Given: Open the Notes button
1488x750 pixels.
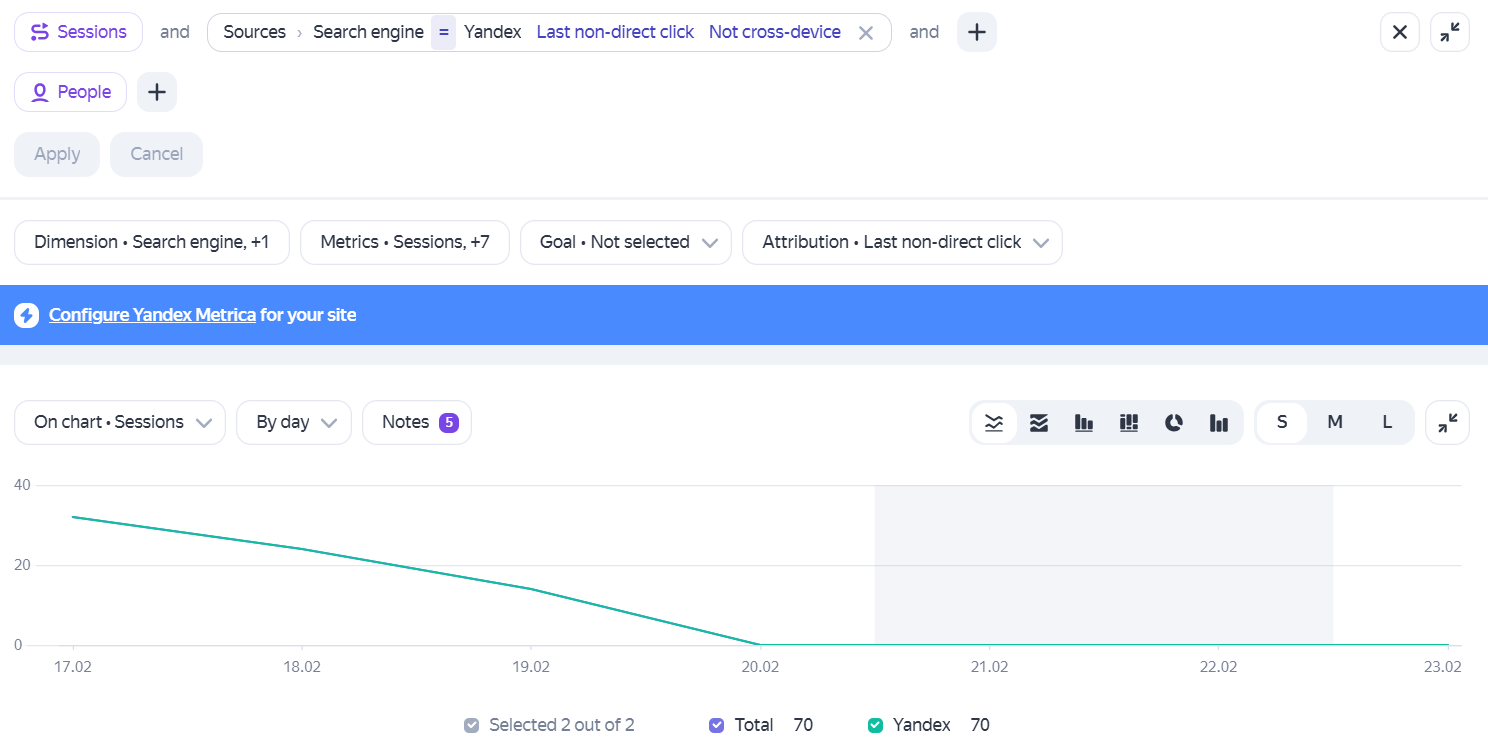Looking at the screenshot, I should (417, 422).
